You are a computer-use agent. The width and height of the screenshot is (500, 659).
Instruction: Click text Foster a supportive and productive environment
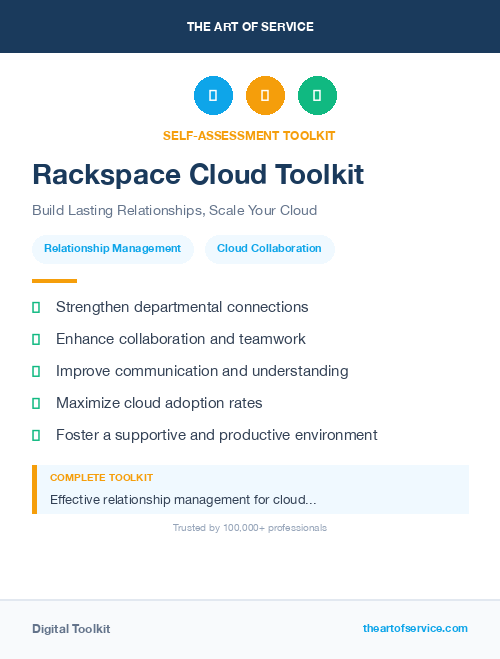click(217, 435)
